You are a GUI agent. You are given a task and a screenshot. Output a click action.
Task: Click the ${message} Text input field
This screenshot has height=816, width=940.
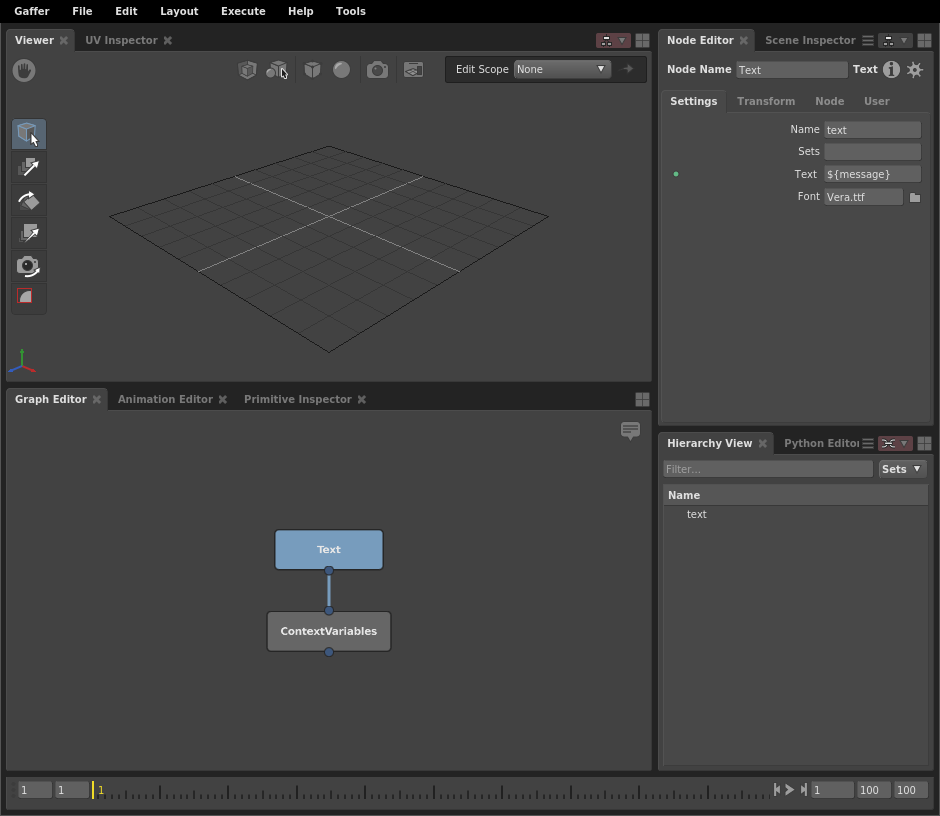[x=872, y=174]
